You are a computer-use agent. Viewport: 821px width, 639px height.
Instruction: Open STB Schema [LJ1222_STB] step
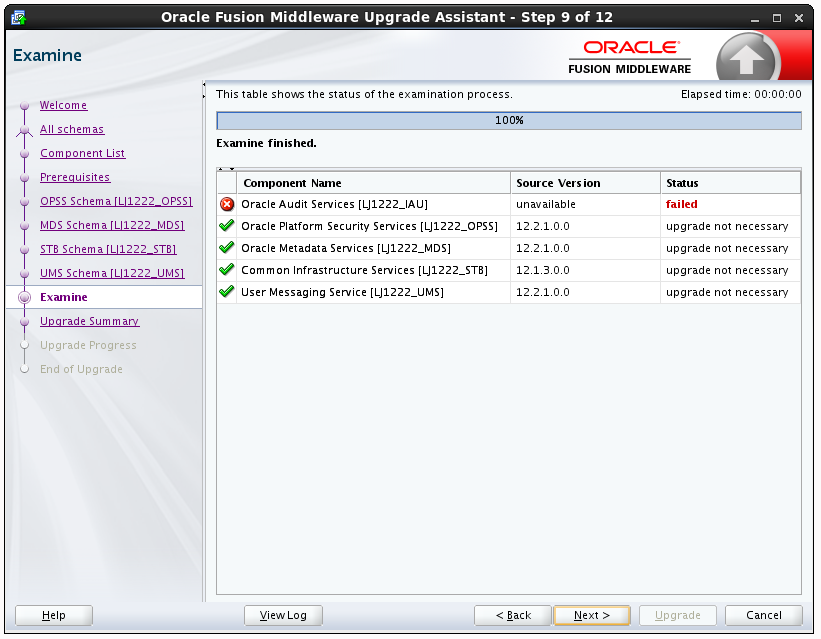click(x=108, y=250)
